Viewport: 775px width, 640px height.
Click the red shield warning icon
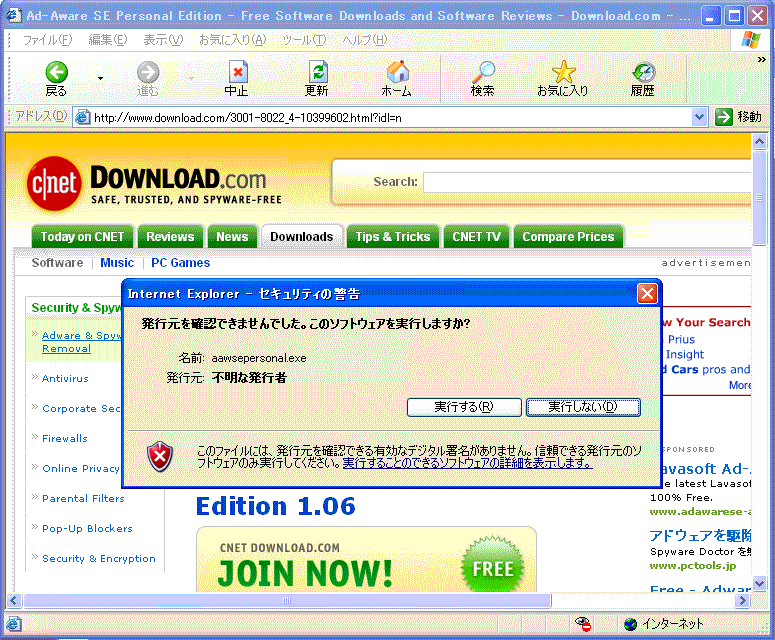(x=160, y=457)
